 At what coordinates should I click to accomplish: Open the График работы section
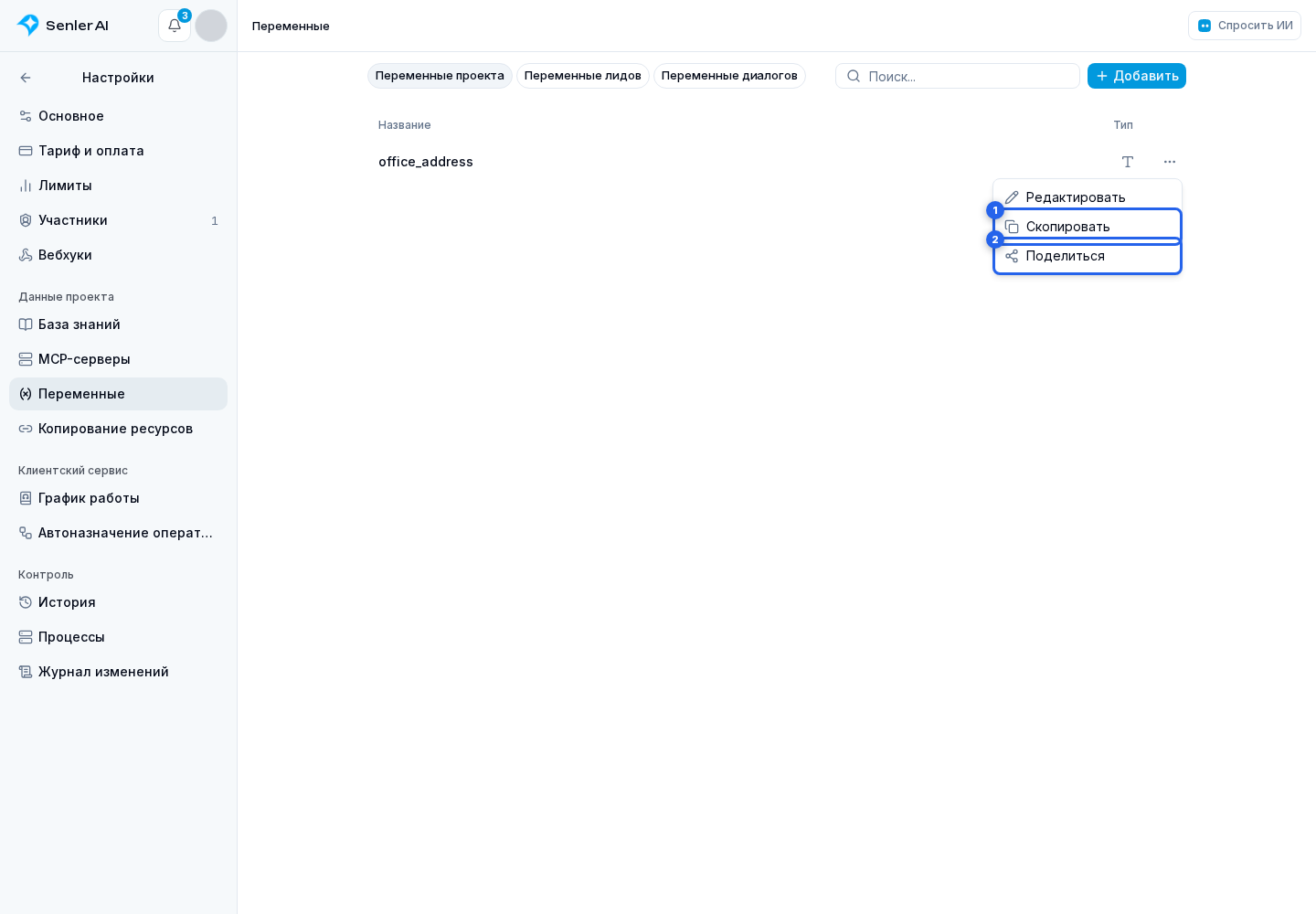pos(118,498)
